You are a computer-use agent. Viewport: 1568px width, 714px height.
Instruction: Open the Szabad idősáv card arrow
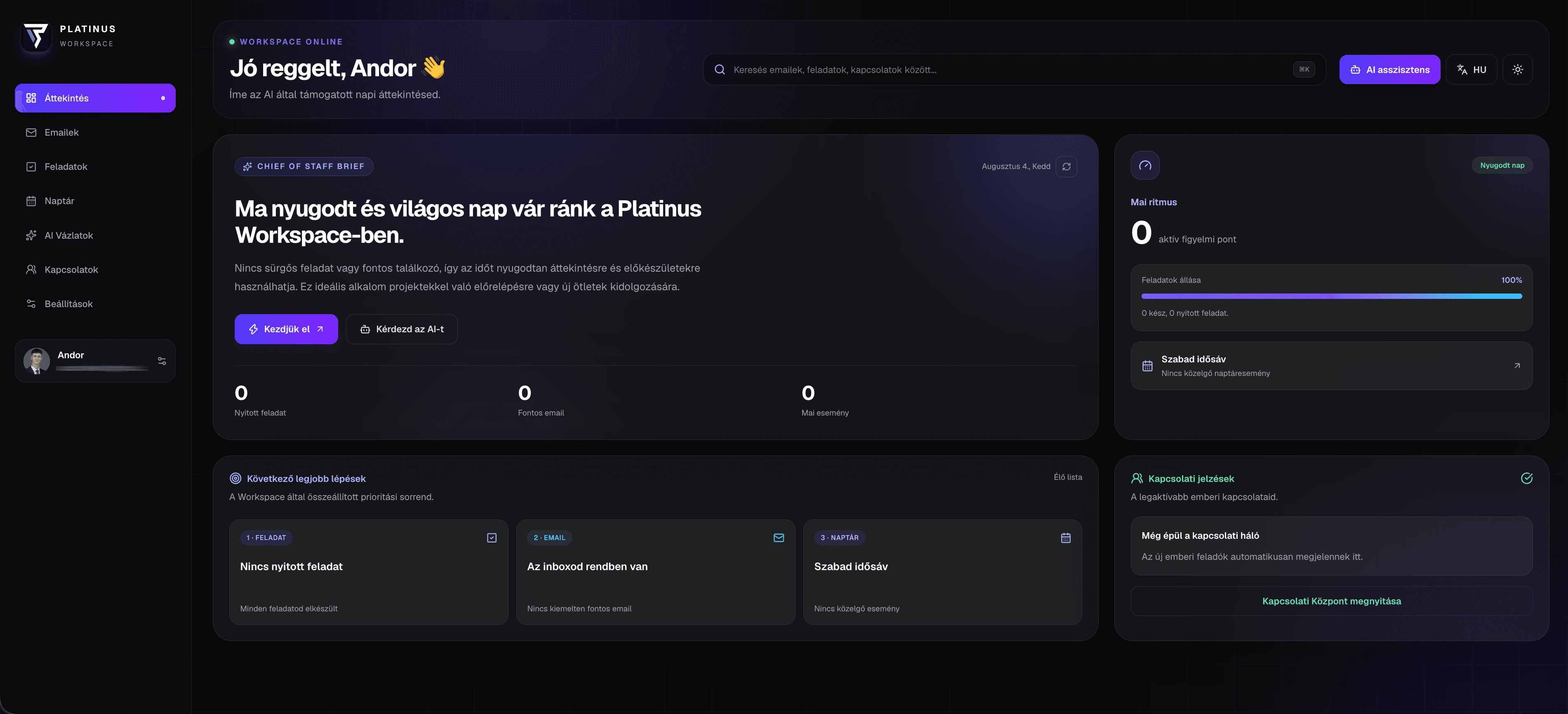1517,366
